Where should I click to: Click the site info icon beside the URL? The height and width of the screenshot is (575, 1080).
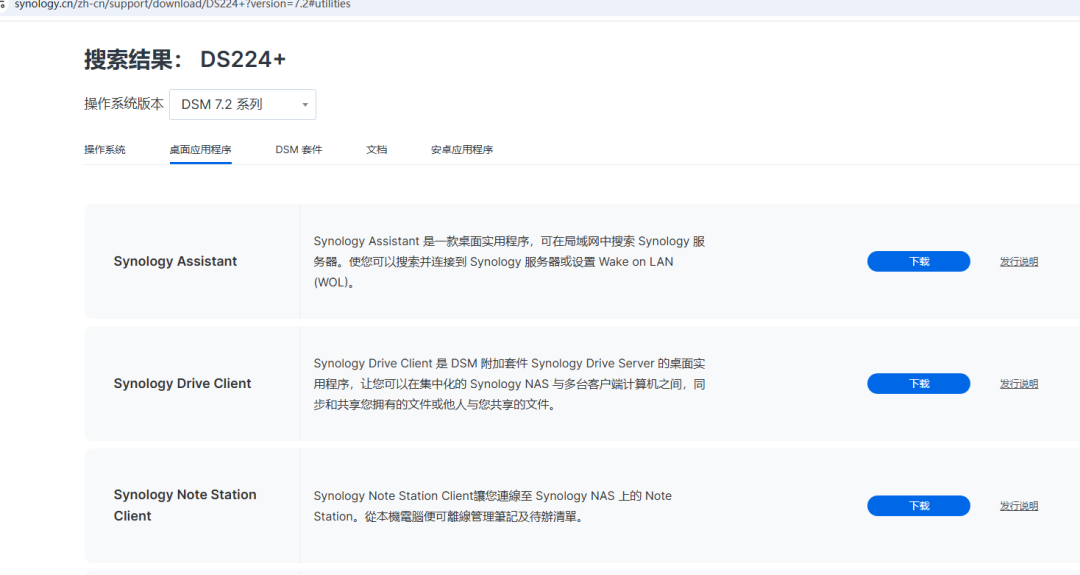click(3, 5)
